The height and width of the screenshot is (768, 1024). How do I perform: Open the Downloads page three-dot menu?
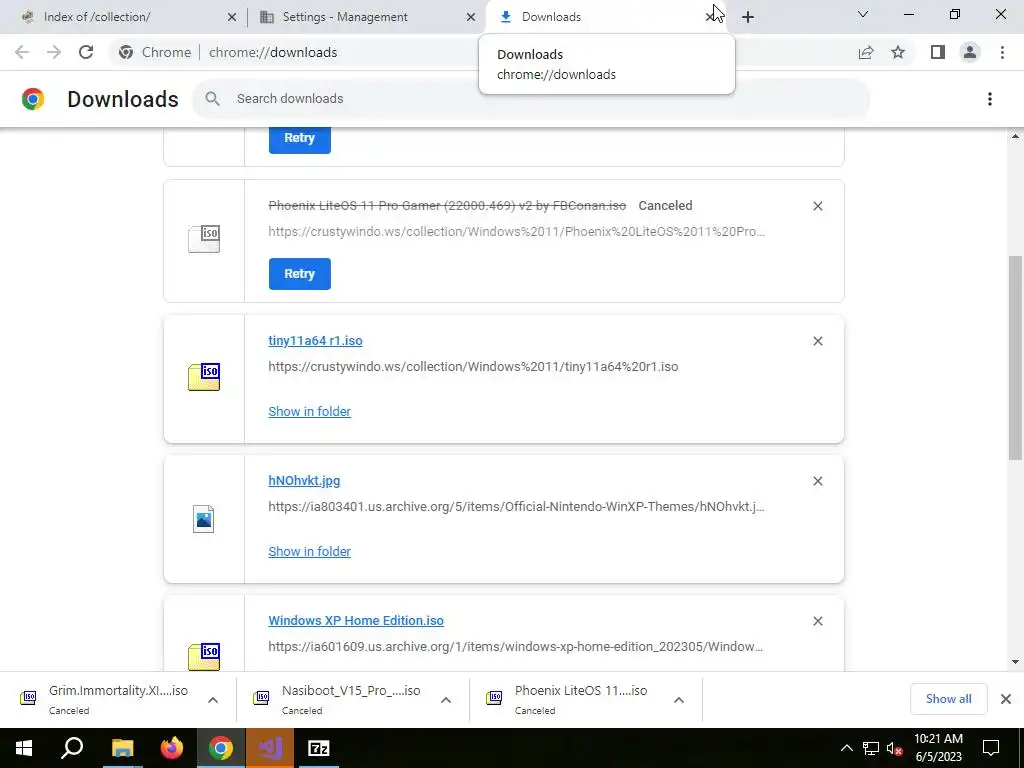click(990, 99)
